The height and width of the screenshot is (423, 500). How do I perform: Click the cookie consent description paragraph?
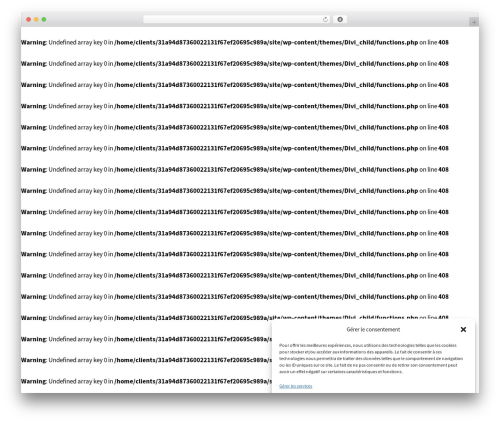coord(371,358)
